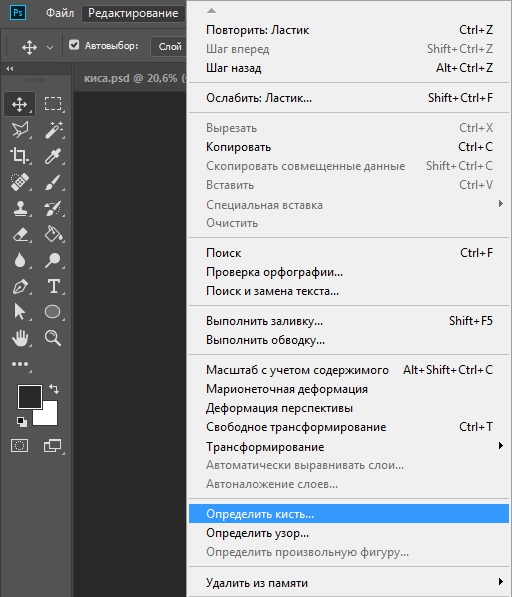512x597 pixels.
Task: Expand Удалить из памяти submenu
Action: (349, 583)
